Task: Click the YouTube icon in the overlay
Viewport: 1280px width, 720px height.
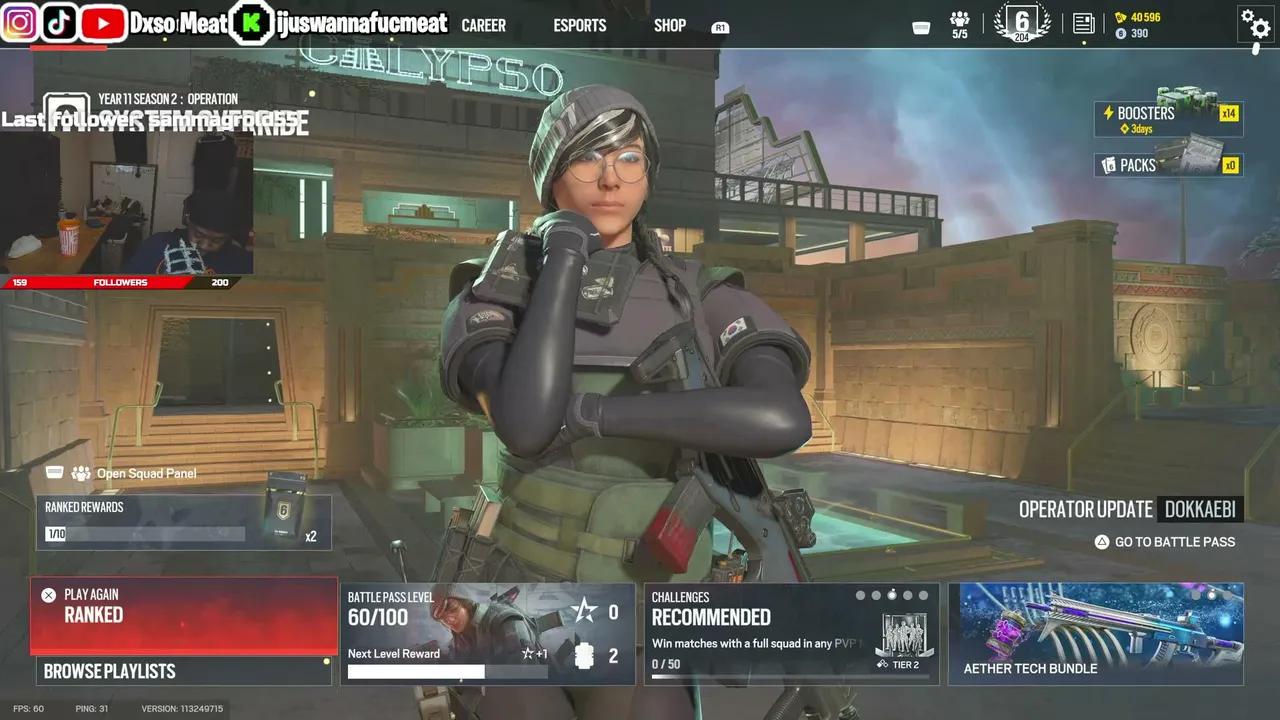Action: [103, 22]
